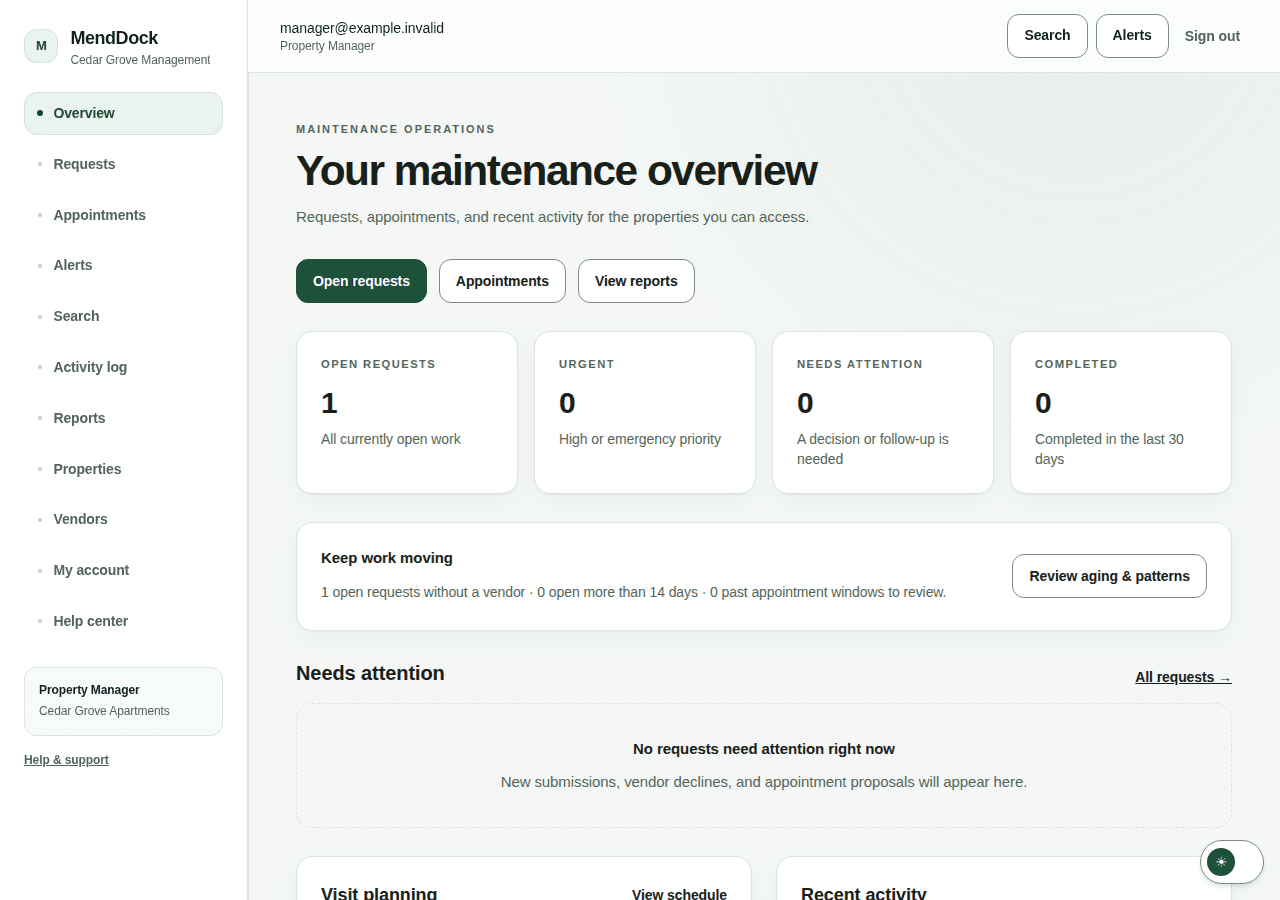Click the "Your maintenance overview" heading
This screenshot has width=1280, height=900.
coord(556,171)
